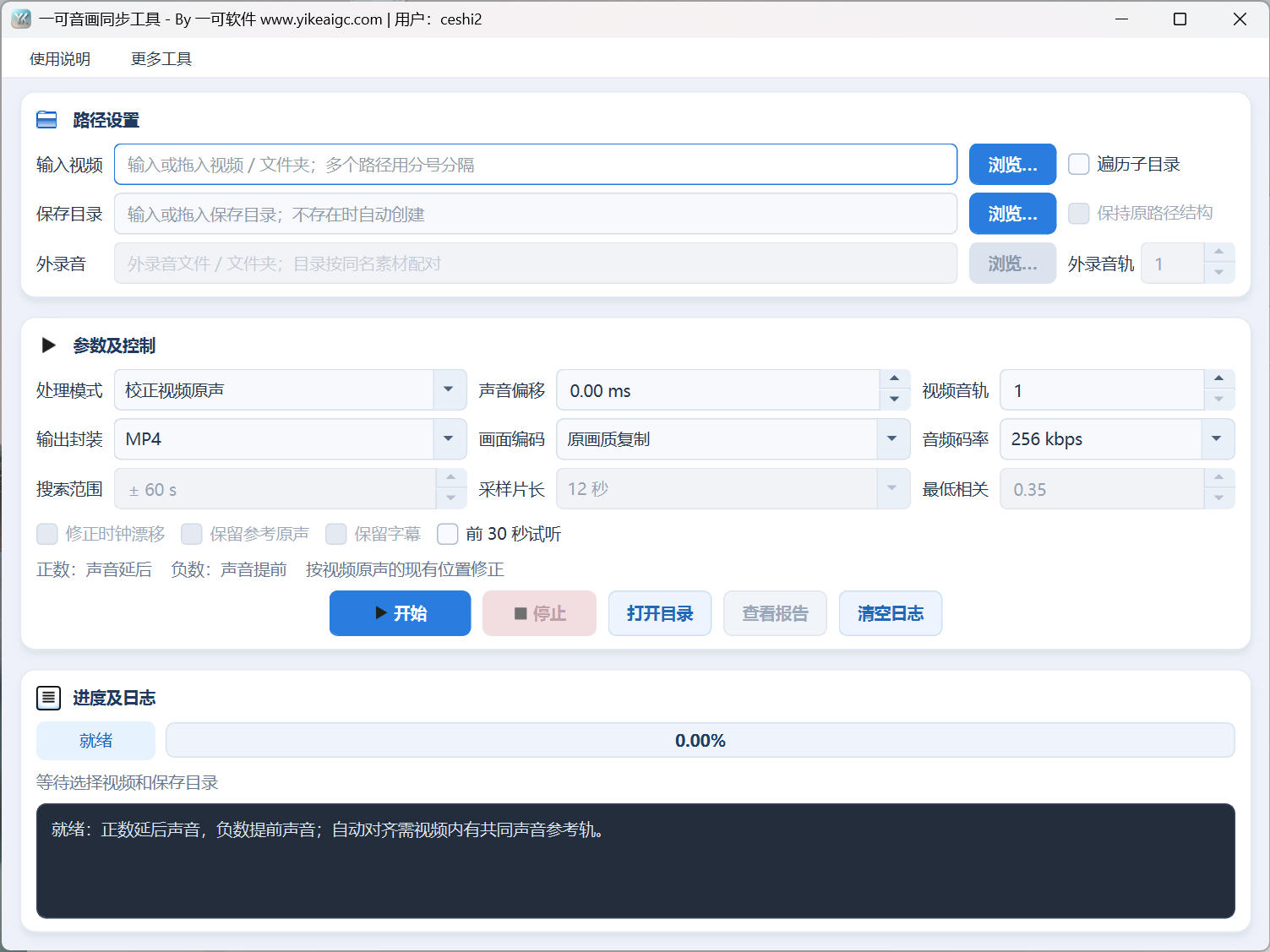Screen dimensions: 1270x952
Task: Enable 遍历子目录 checkbox
Action: 1079,164
